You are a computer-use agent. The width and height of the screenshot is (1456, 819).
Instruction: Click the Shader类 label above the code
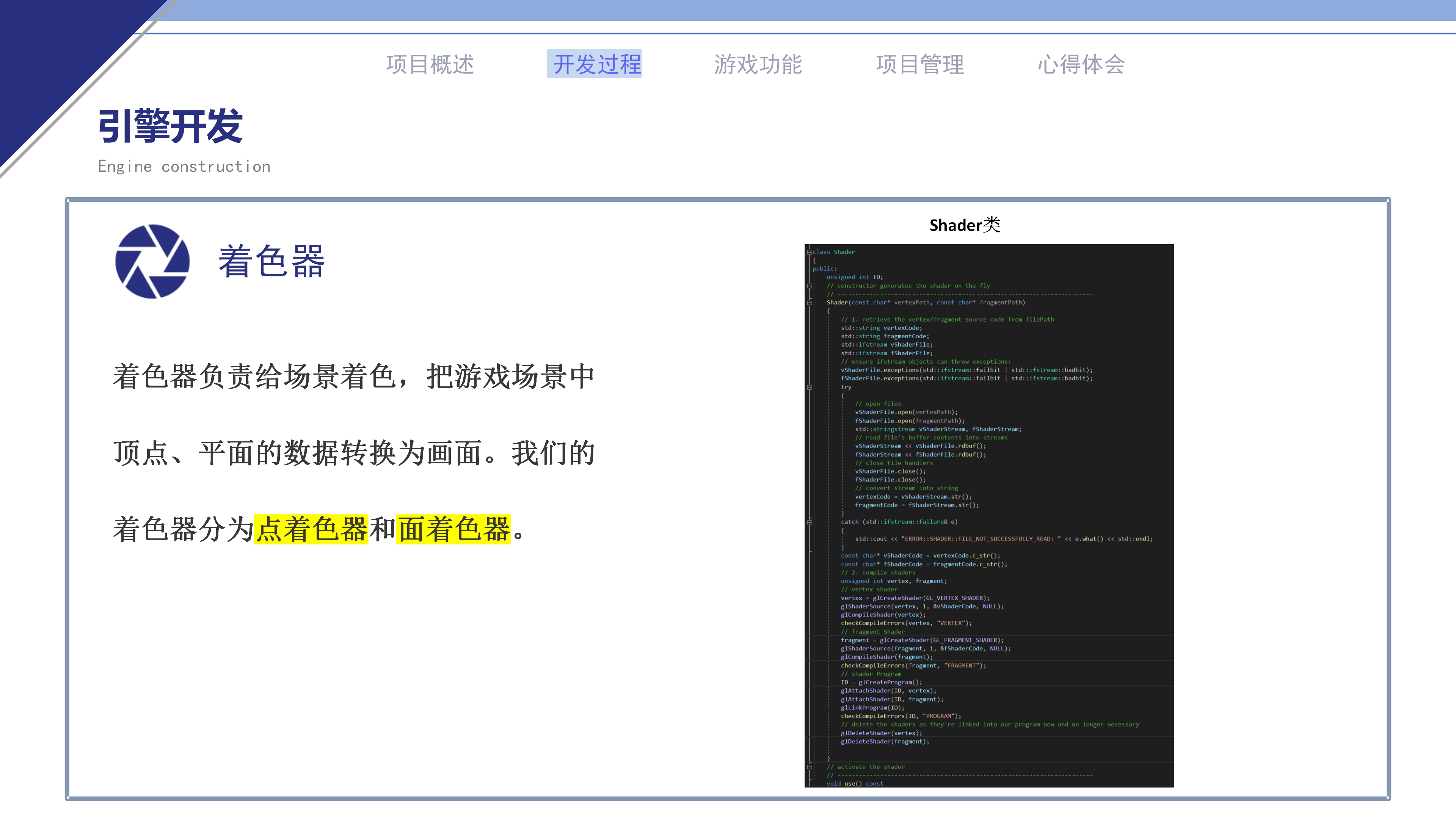coord(964,224)
